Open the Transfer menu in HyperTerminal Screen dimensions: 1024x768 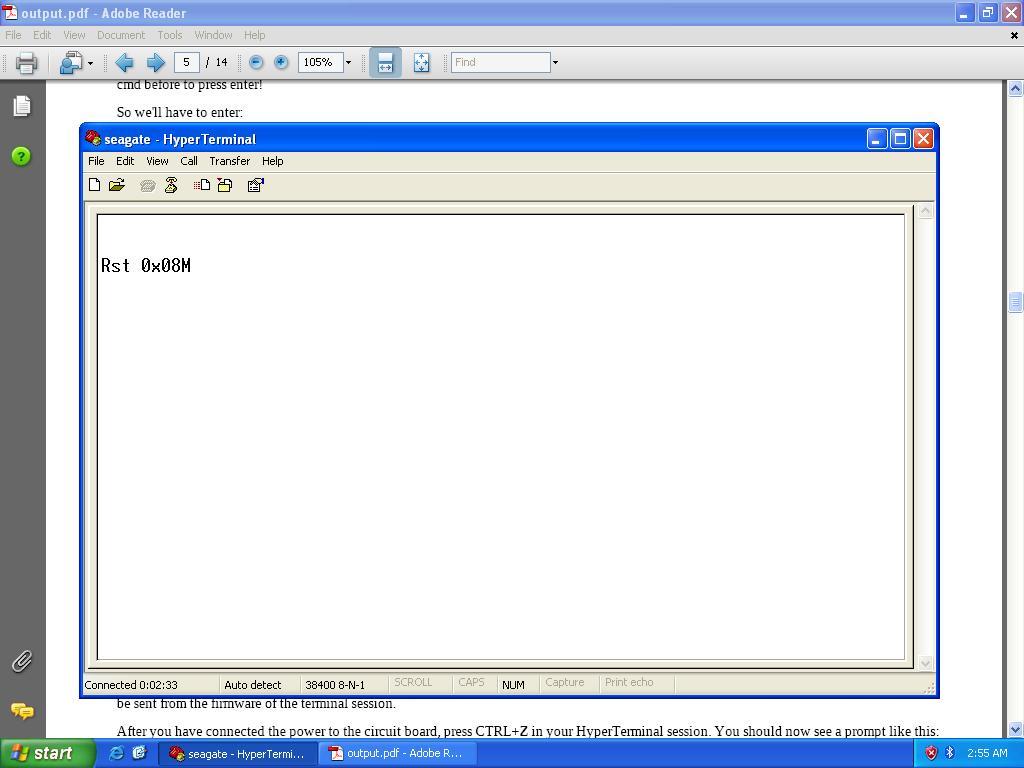pyautogui.click(x=229, y=161)
